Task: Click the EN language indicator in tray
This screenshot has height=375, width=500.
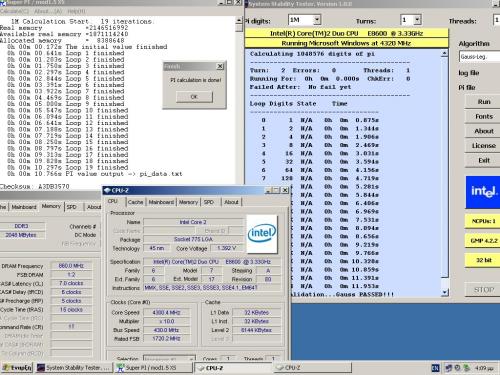Action: pyautogui.click(x=435, y=368)
